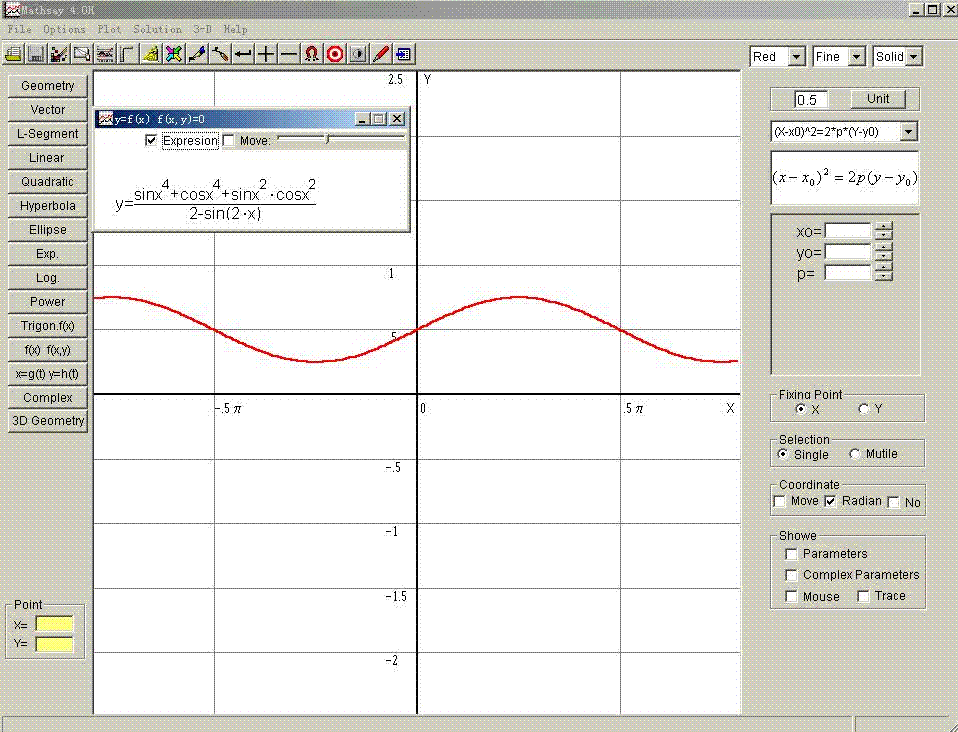958x732 pixels.
Task: Click the Geometry button
Action: click(48, 86)
